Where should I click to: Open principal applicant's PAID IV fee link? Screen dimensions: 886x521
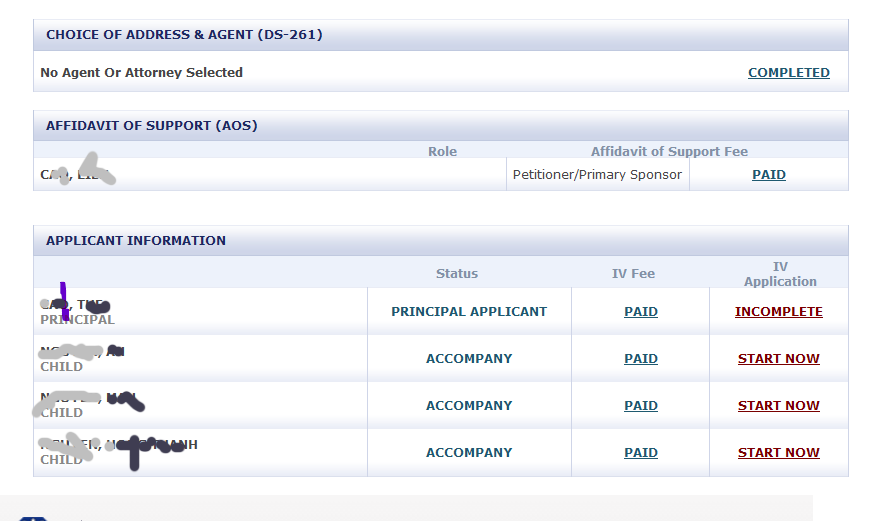pyautogui.click(x=641, y=311)
